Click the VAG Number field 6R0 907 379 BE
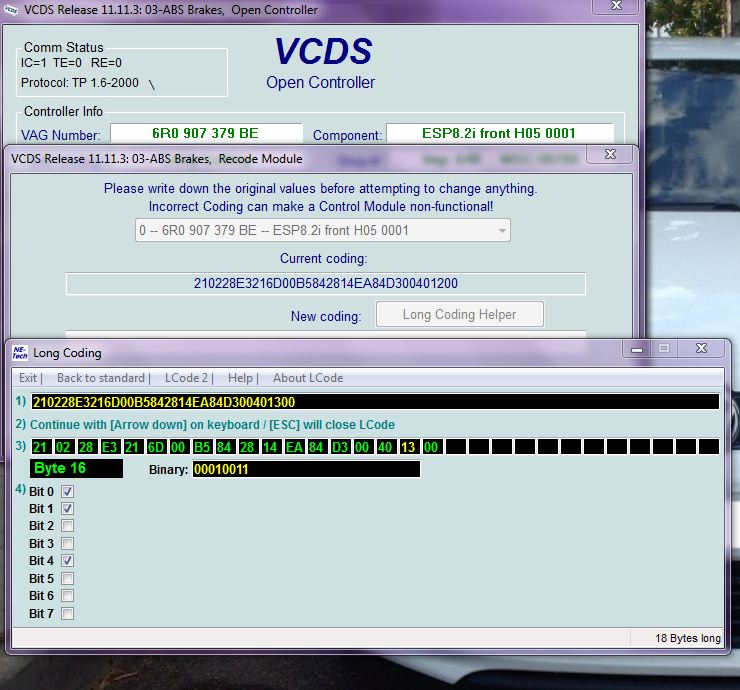The image size is (740, 690). [x=206, y=133]
